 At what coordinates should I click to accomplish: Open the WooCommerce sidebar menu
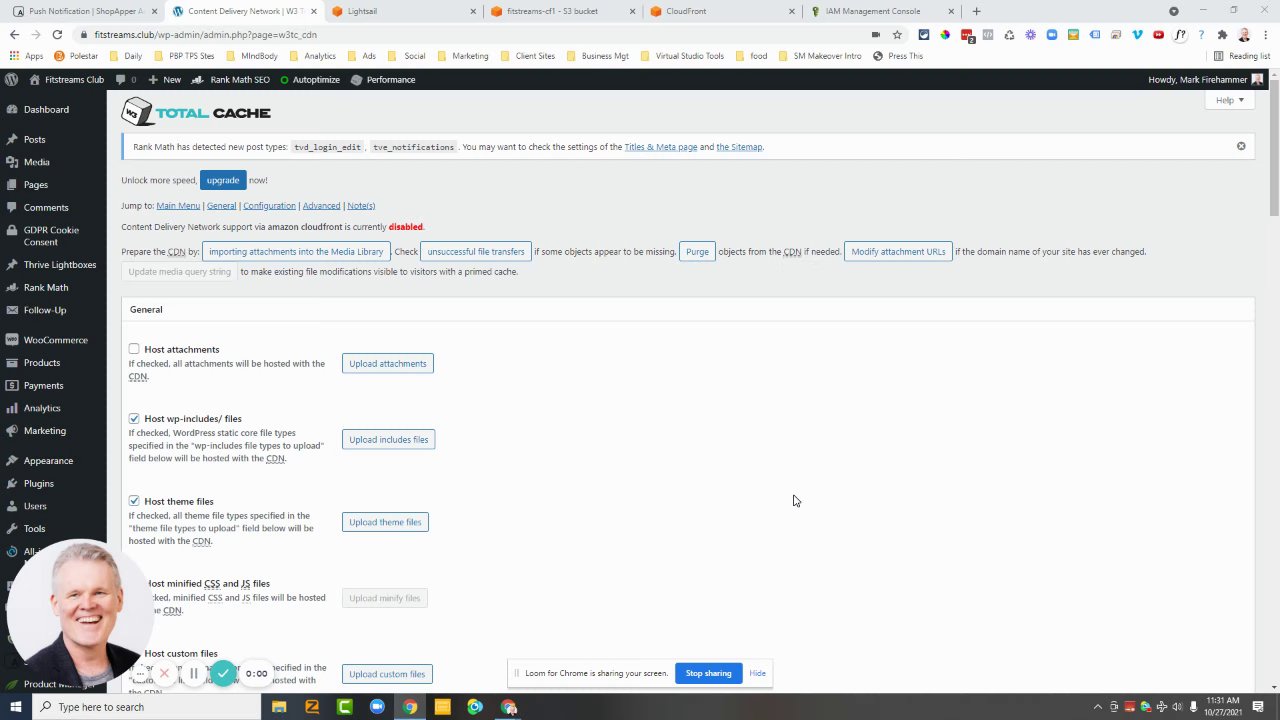(55, 340)
